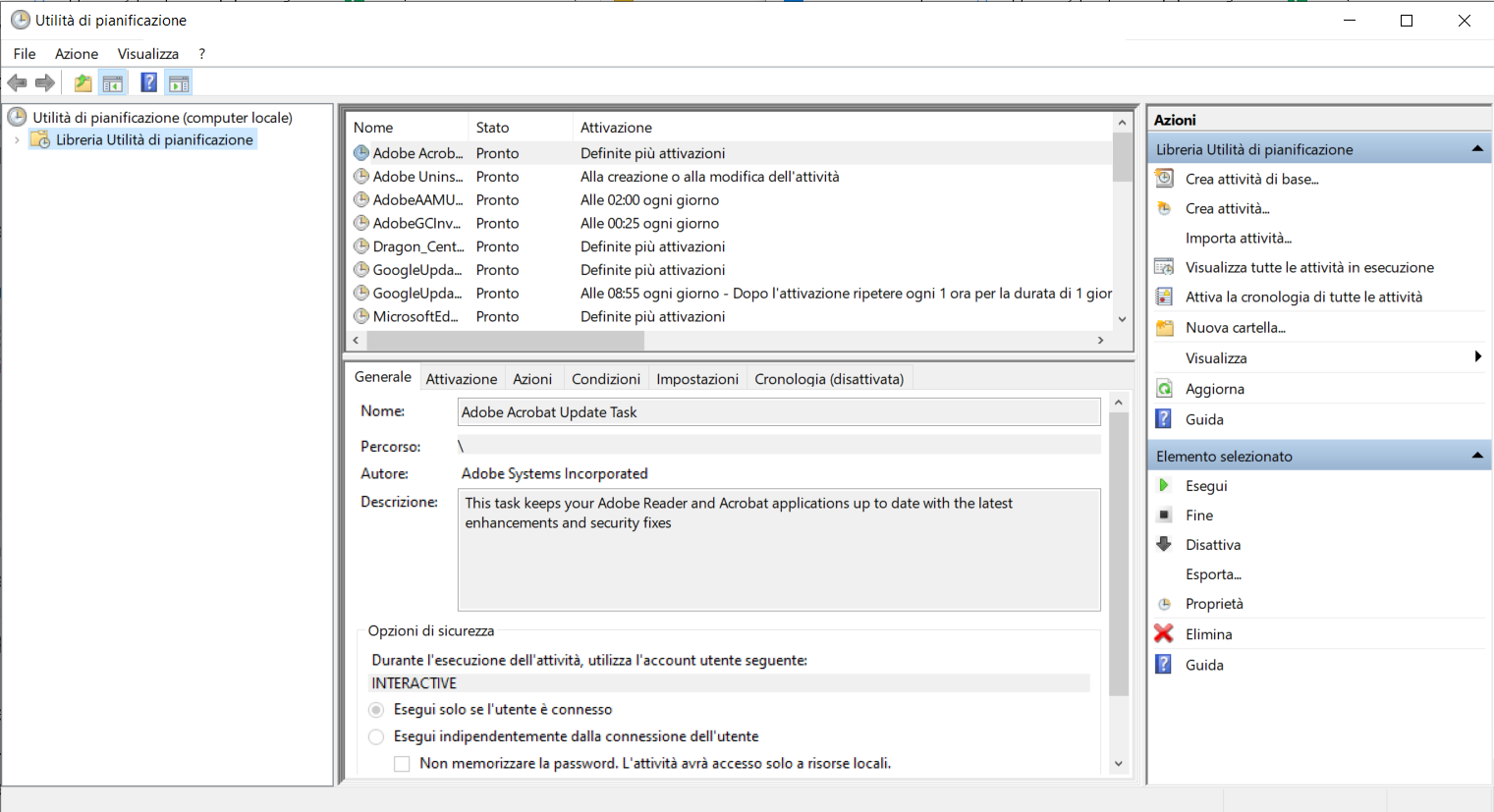Select the AdobeAAMU... task row
The width and height of the screenshot is (1494, 812).
pyautogui.click(x=731, y=200)
